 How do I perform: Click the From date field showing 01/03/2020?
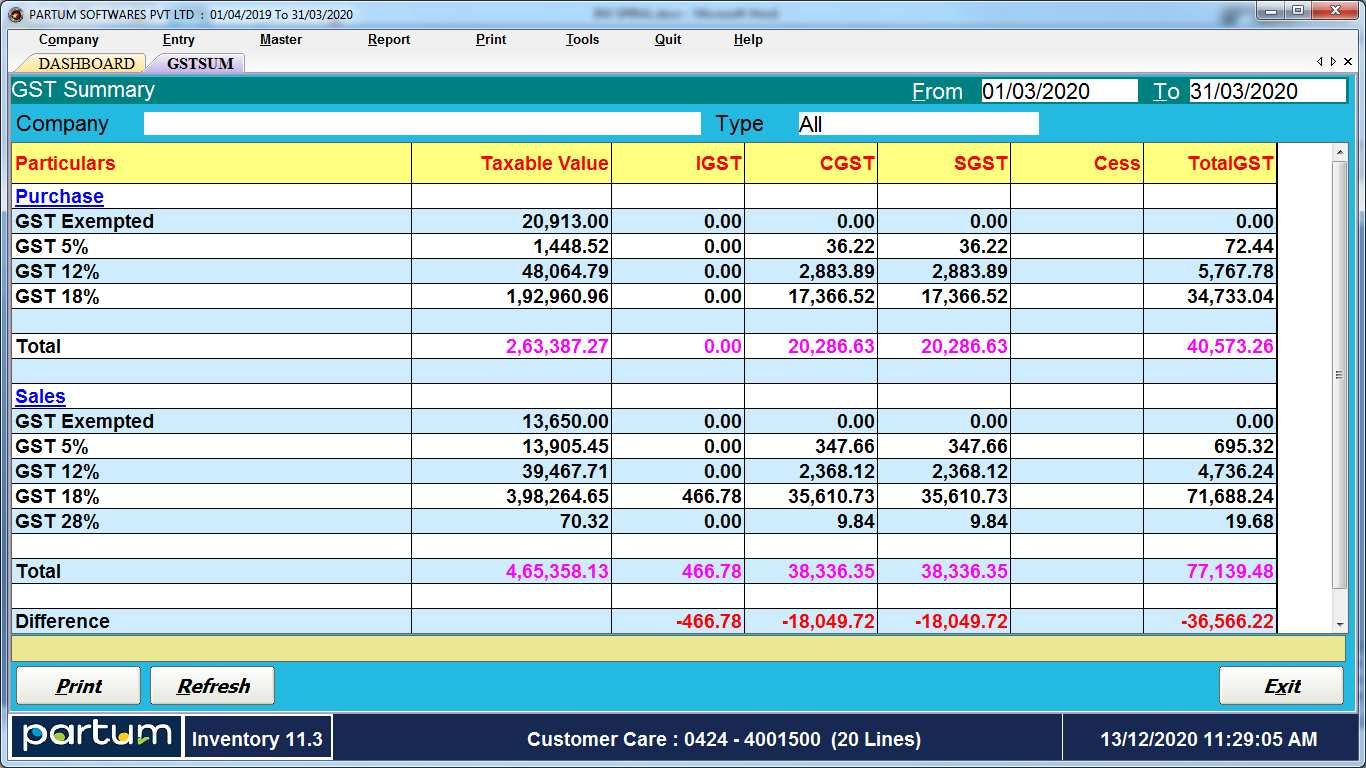coord(1060,90)
